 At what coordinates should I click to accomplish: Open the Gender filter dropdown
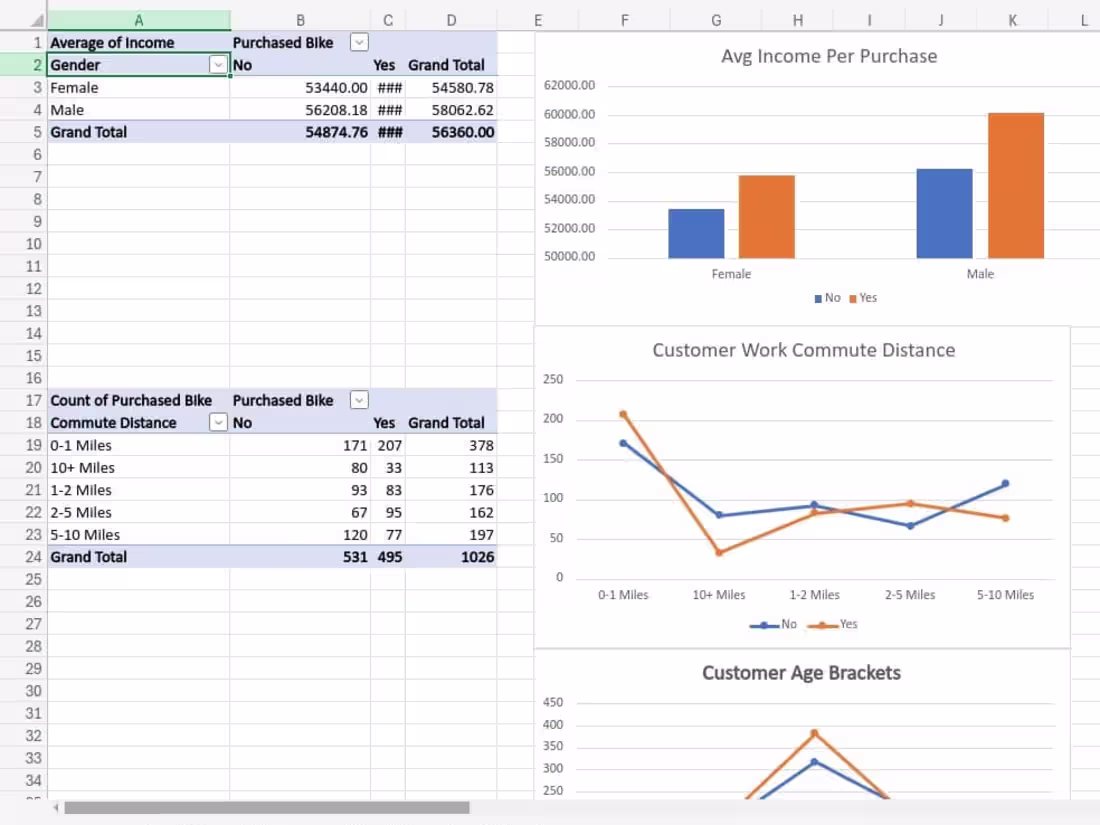coord(218,64)
